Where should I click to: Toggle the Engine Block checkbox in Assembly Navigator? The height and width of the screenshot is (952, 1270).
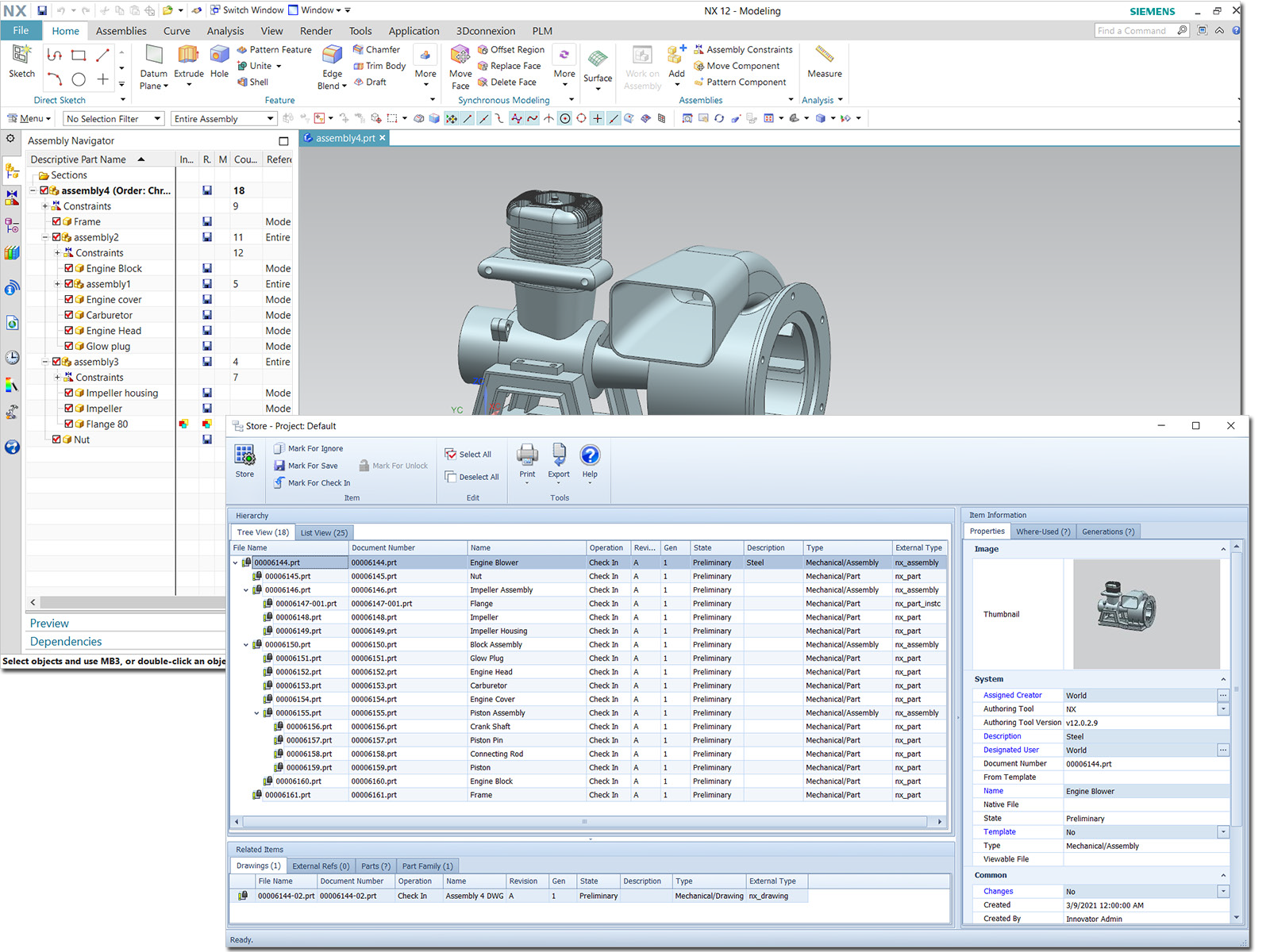69,268
